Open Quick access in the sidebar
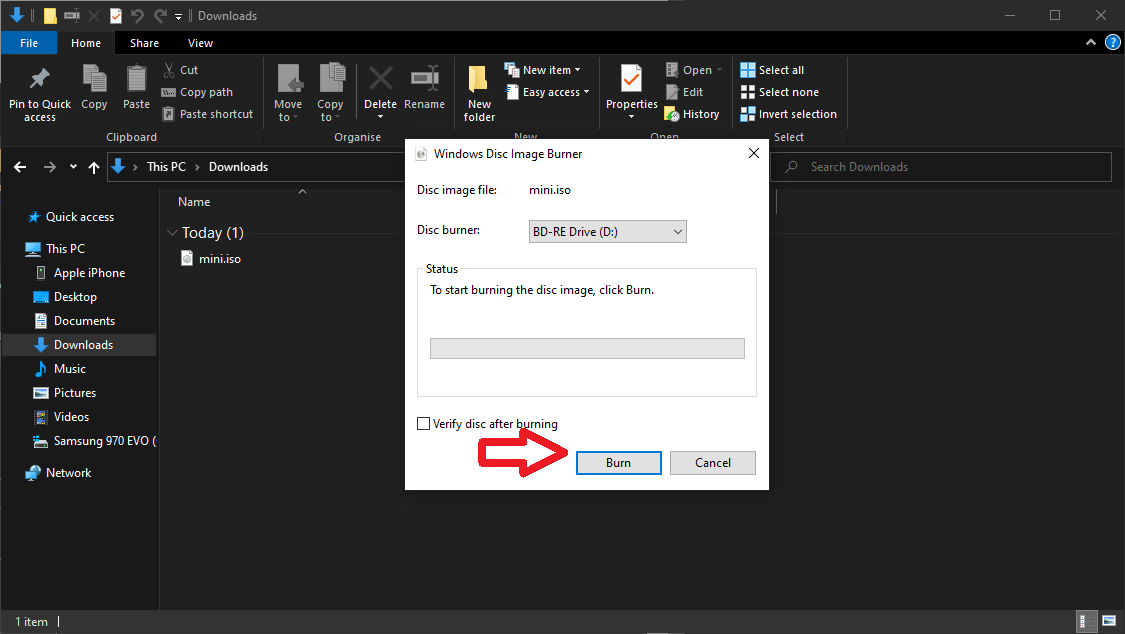This screenshot has height=634, width=1125. point(70,217)
